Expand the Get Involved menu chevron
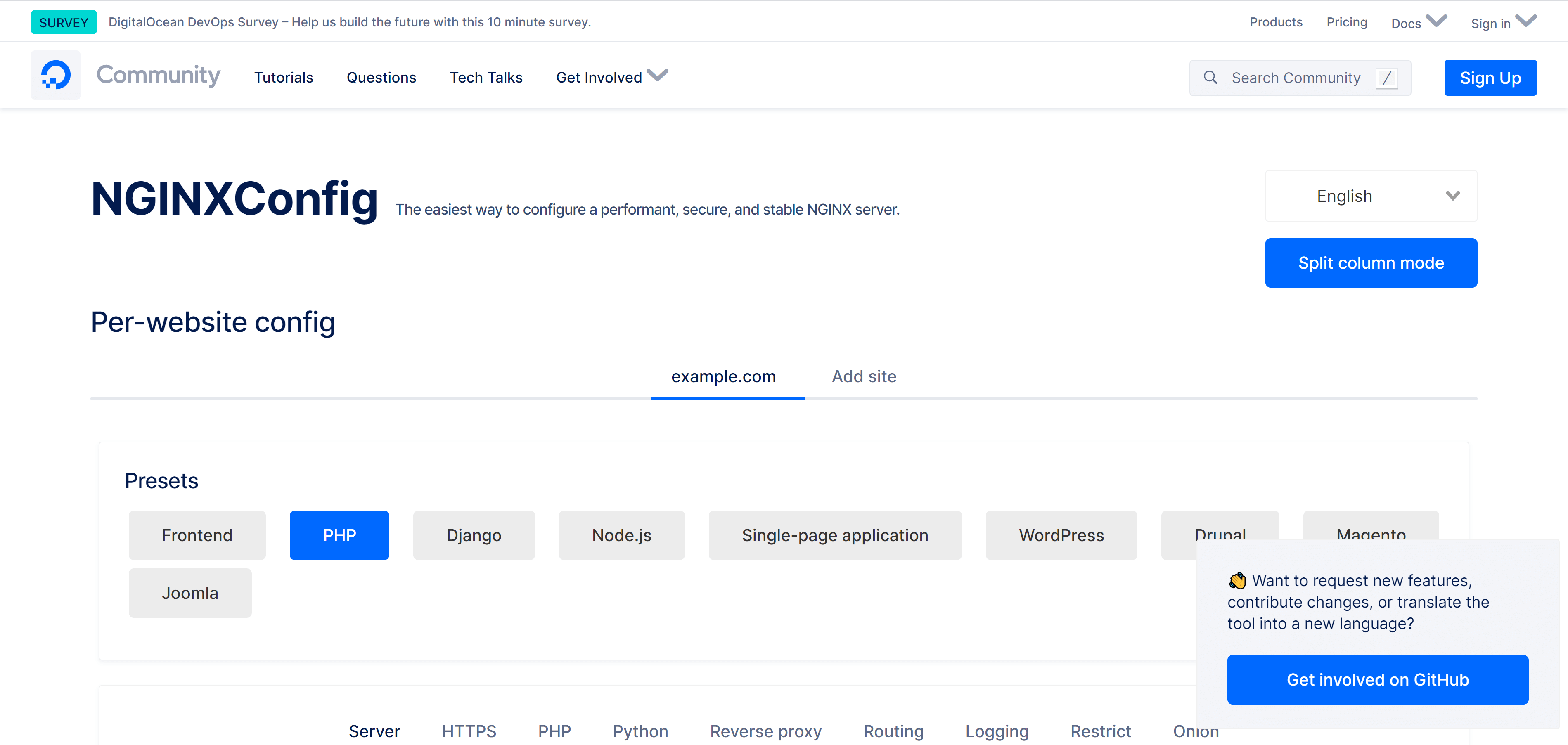Viewport: 1568px width, 745px height. tap(657, 76)
